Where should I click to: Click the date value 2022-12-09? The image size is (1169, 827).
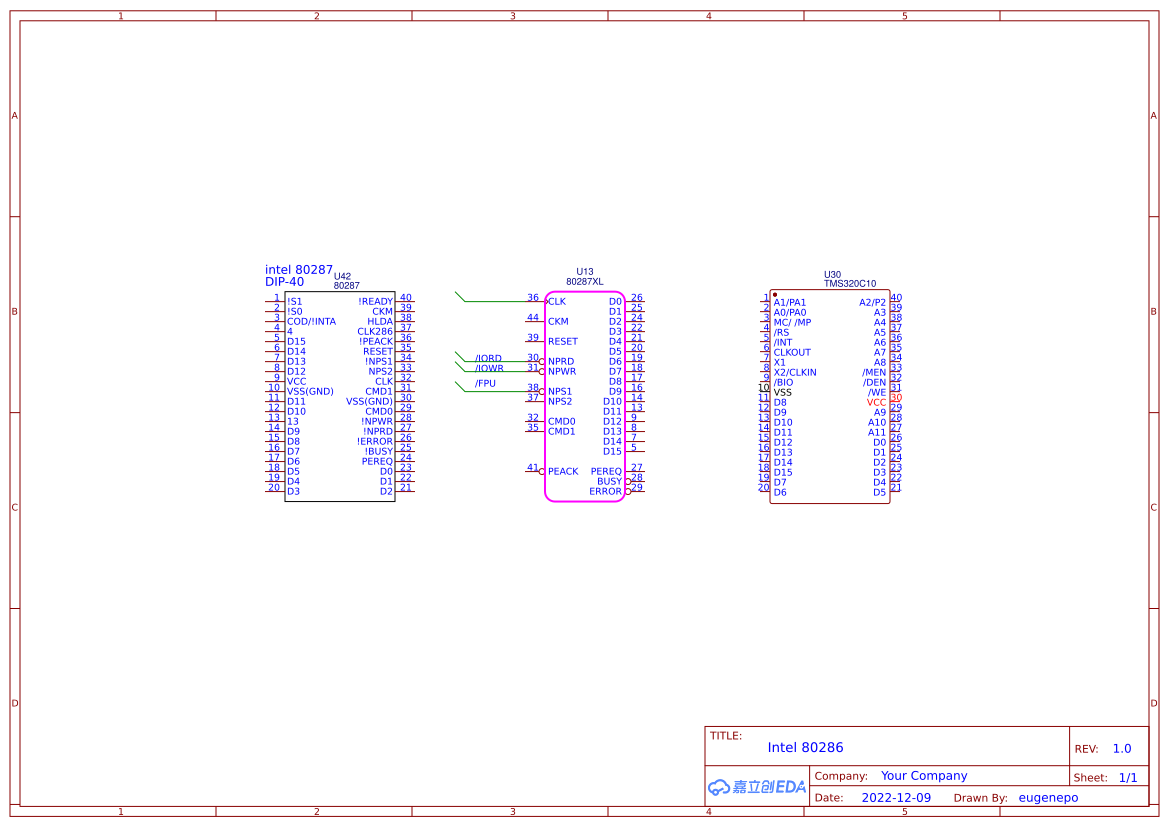(896, 798)
